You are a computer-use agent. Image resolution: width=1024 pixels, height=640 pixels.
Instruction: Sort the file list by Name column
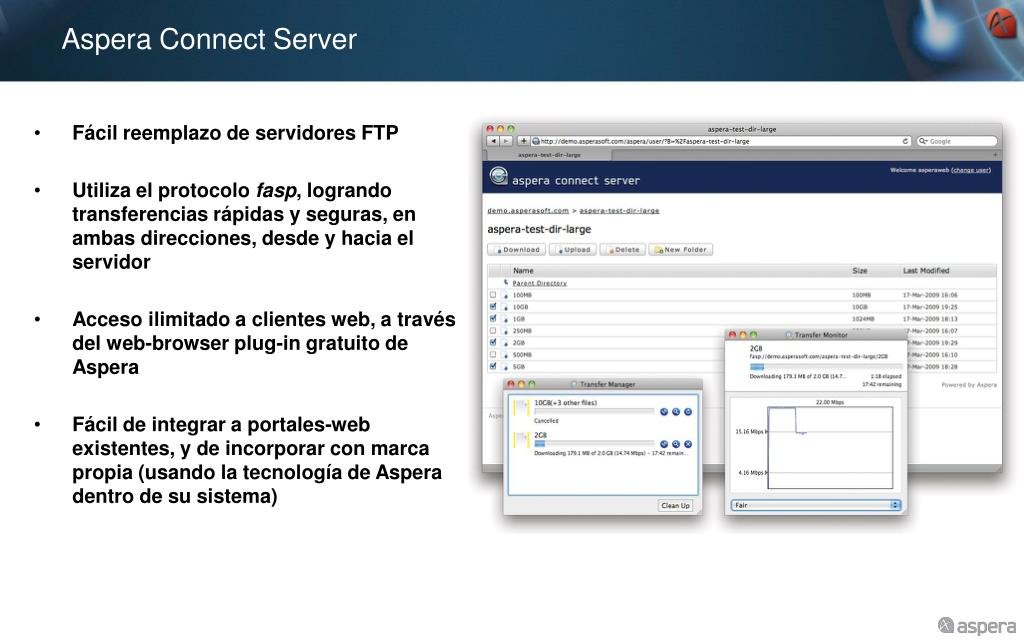523,270
